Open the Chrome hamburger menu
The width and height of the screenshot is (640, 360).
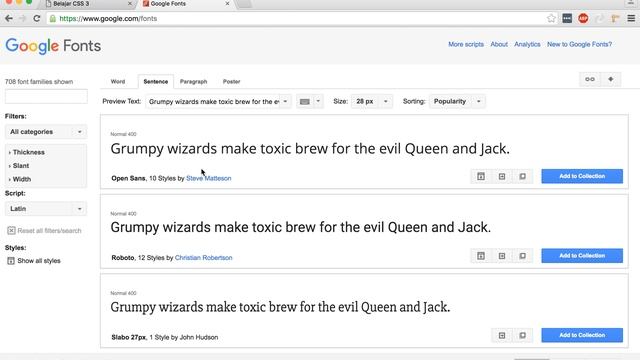pos(631,18)
